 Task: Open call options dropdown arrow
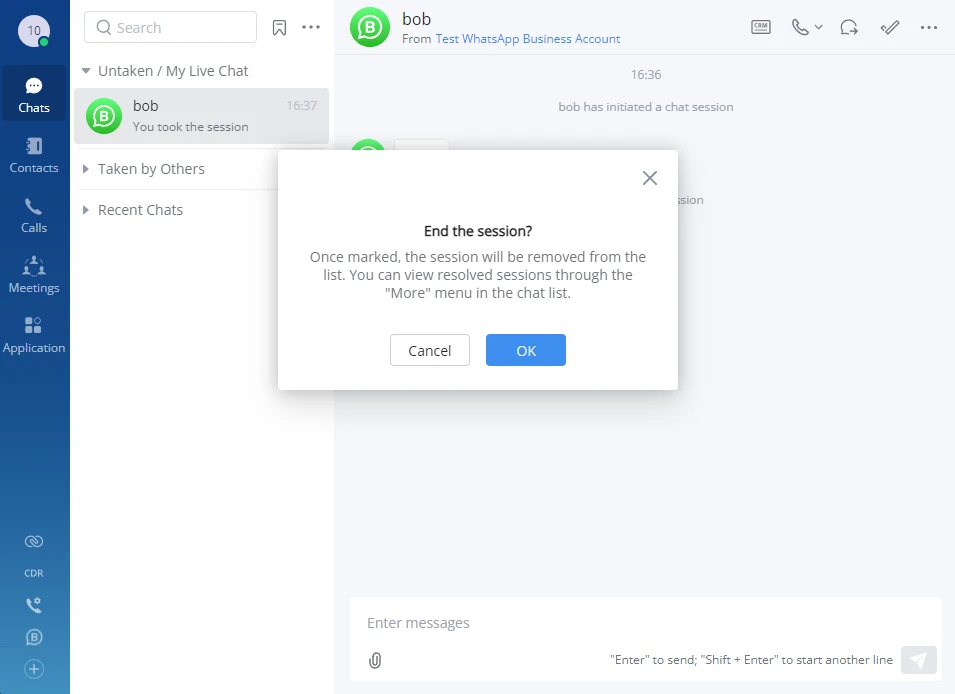(819, 27)
